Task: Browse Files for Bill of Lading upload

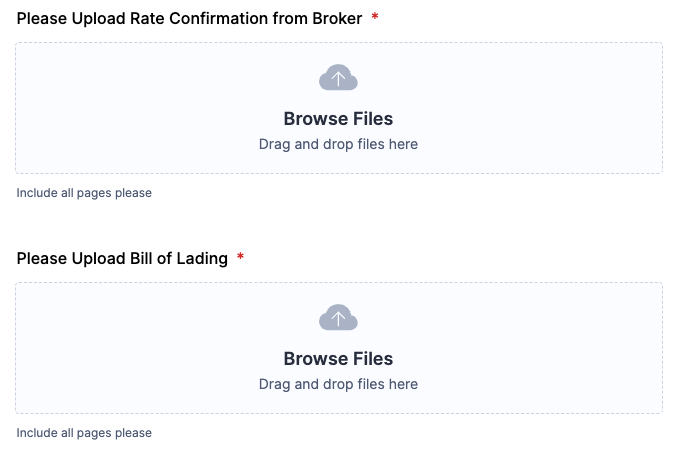Action: (338, 359)
